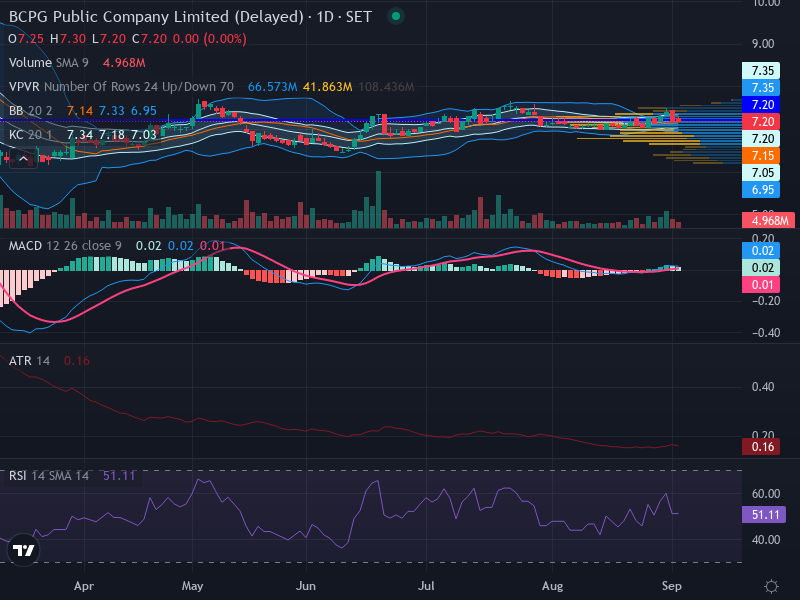Click the 4.968M volume axis label
Screen dimensions: 800x600
[768, 220]
